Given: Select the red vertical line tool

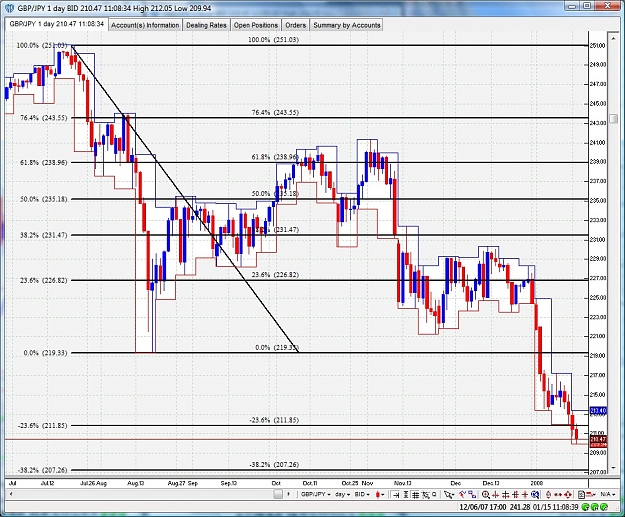Looking at the screenshot, I should [495, 495].
